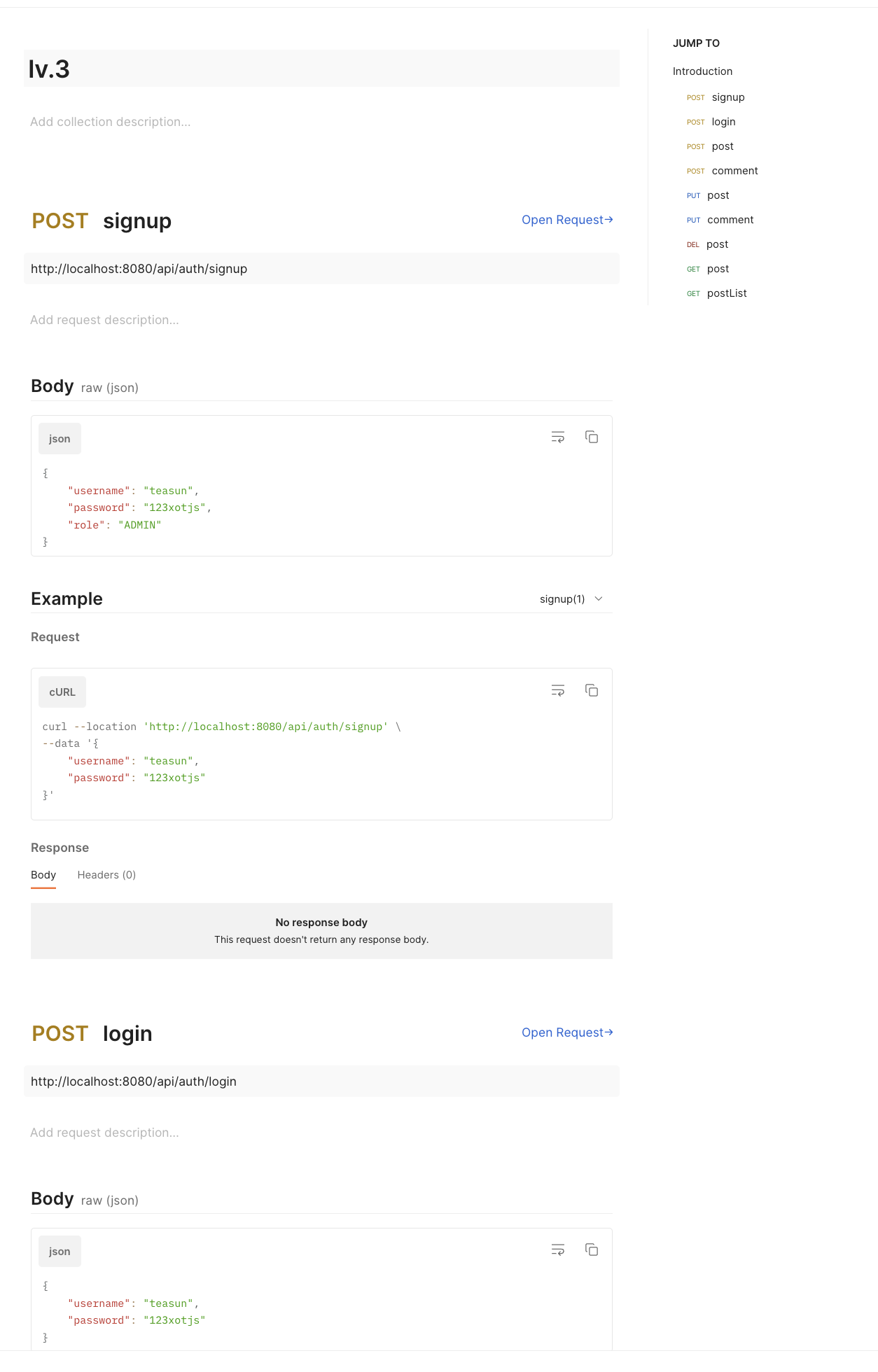Screen dimensions: 878x1372
Task: Click the DEL badge next to post
Action: 692,244
